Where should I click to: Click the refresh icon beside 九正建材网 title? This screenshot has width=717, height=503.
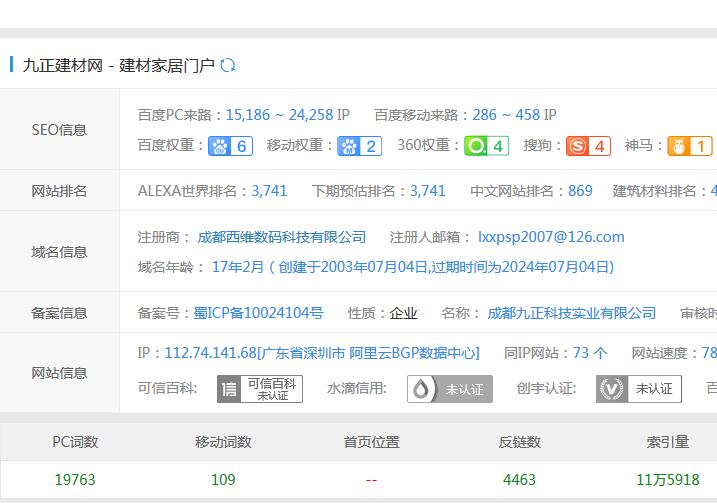pos(227,65)
